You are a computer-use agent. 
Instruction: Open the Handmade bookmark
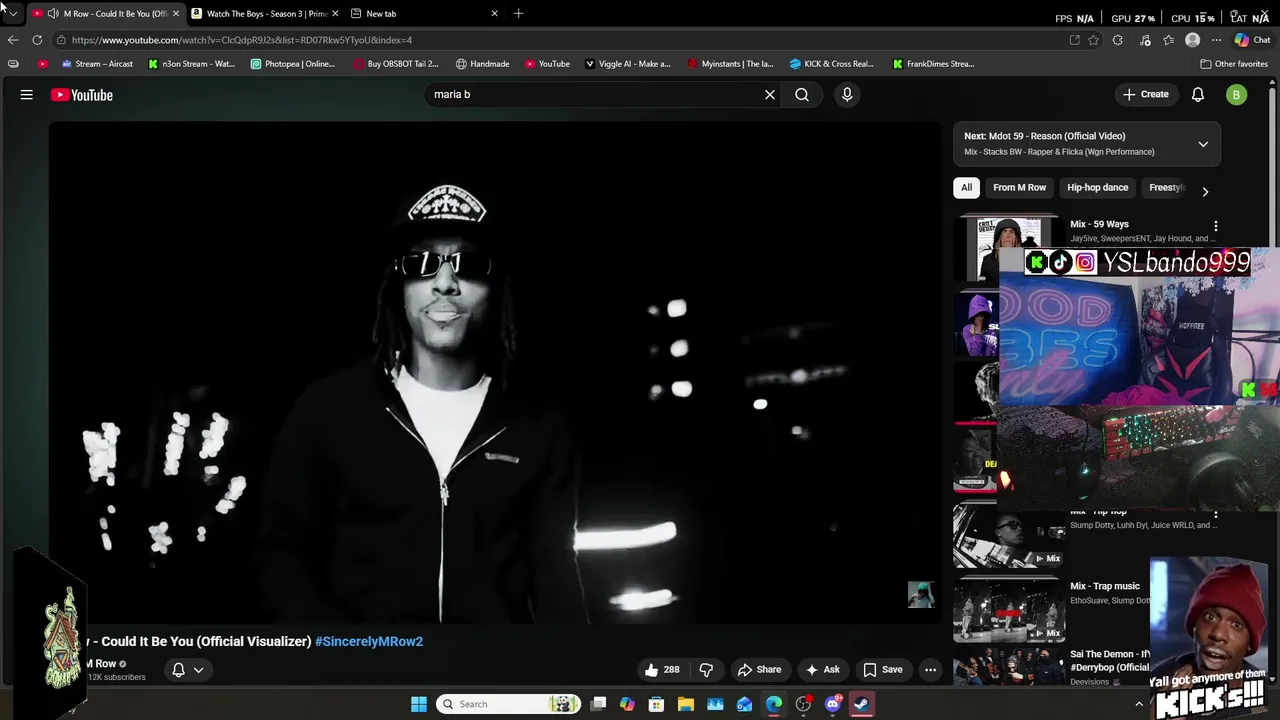[482, 64]
